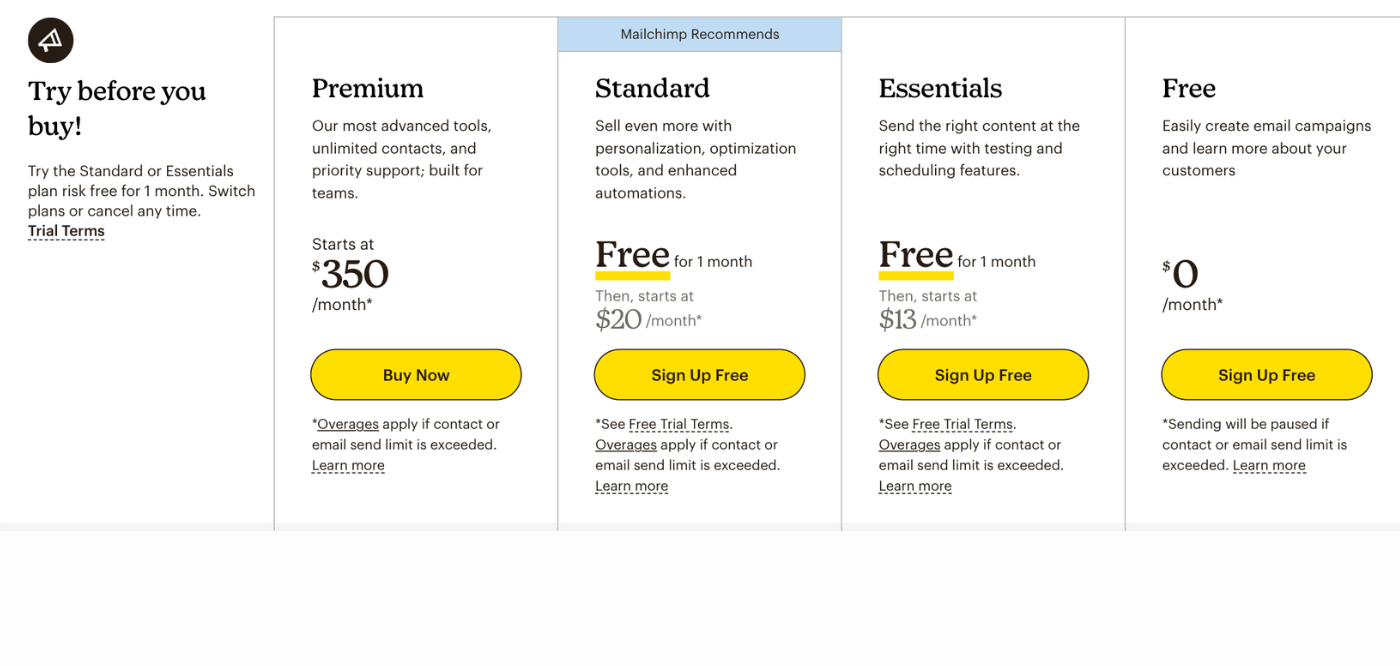Select the Premium plan heading

point(368,88)
